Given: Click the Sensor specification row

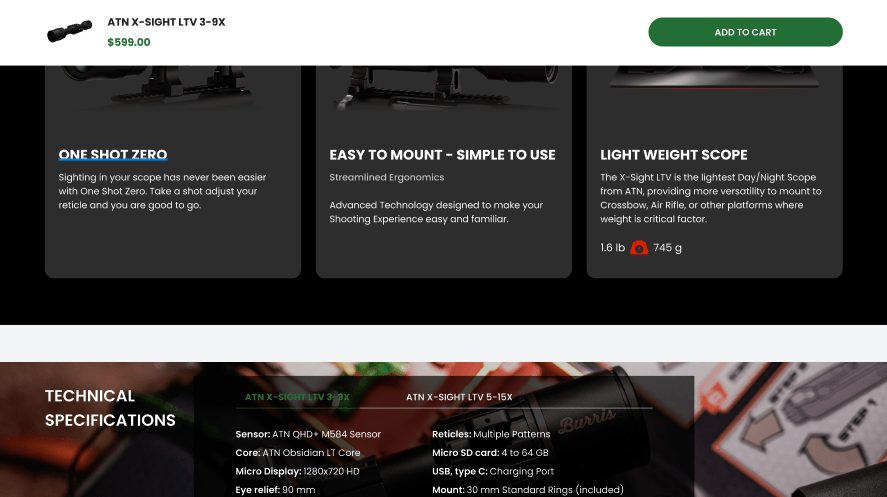Looking at the screenshot, I should point(308,434).
